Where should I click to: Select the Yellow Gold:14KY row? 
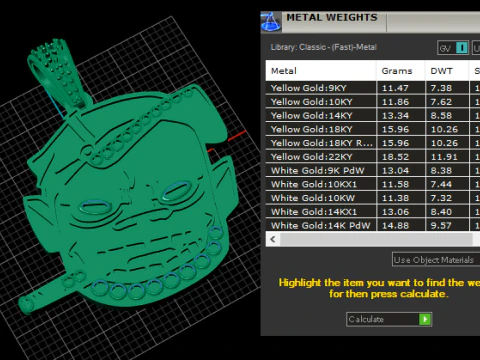pyautogui.click(x=373, y=115)
